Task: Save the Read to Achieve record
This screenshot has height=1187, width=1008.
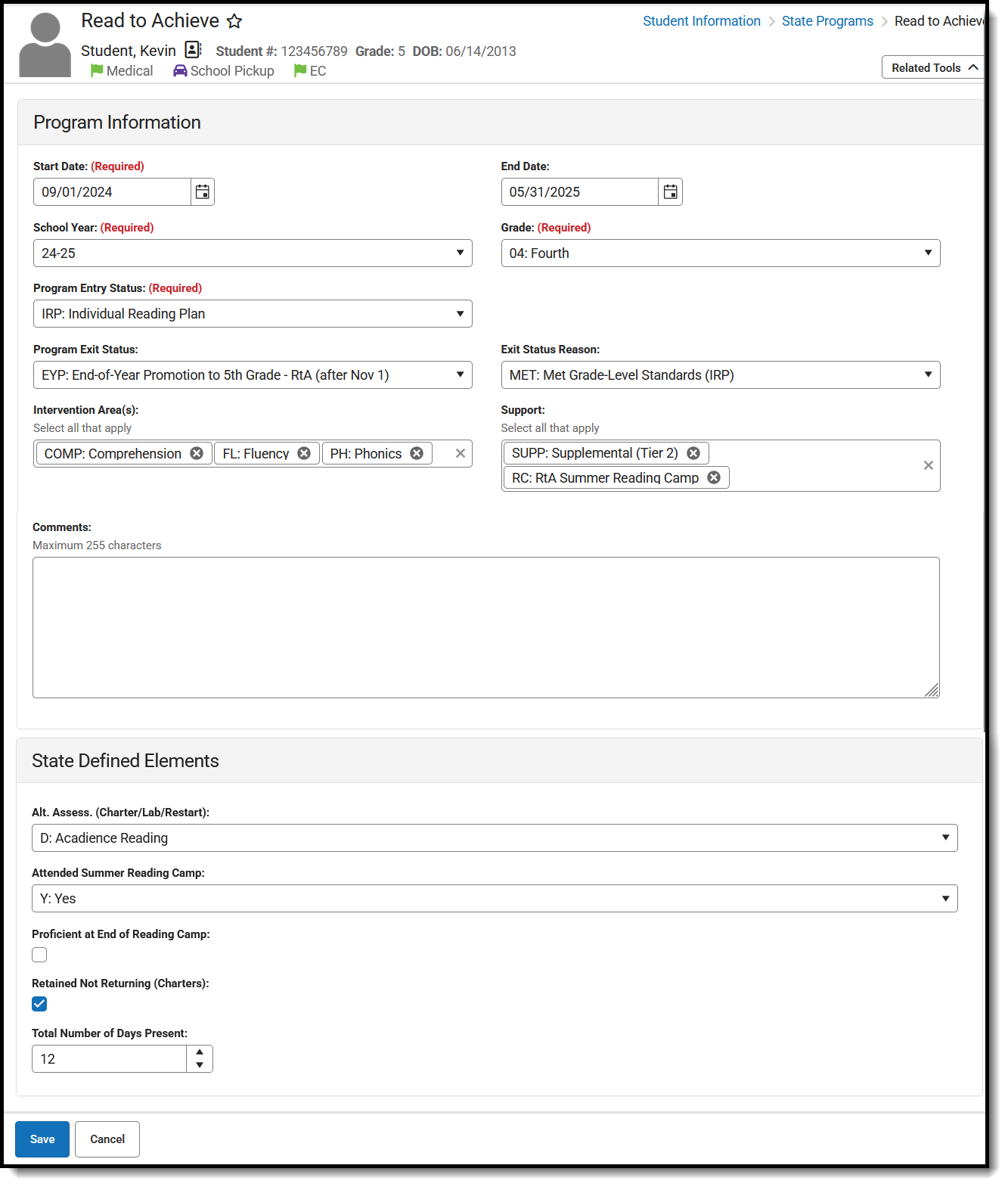Action: click(x=42, y=1139)
